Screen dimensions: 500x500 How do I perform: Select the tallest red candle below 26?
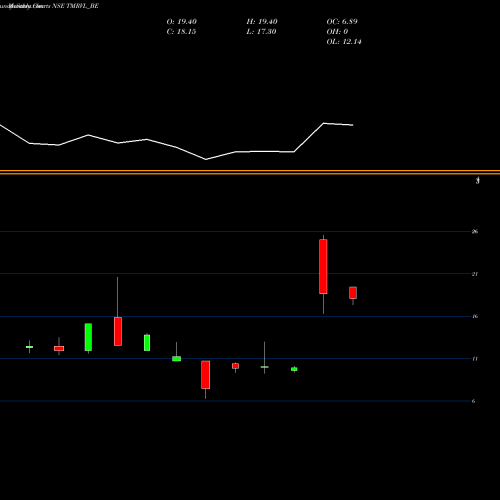[323, 267]
